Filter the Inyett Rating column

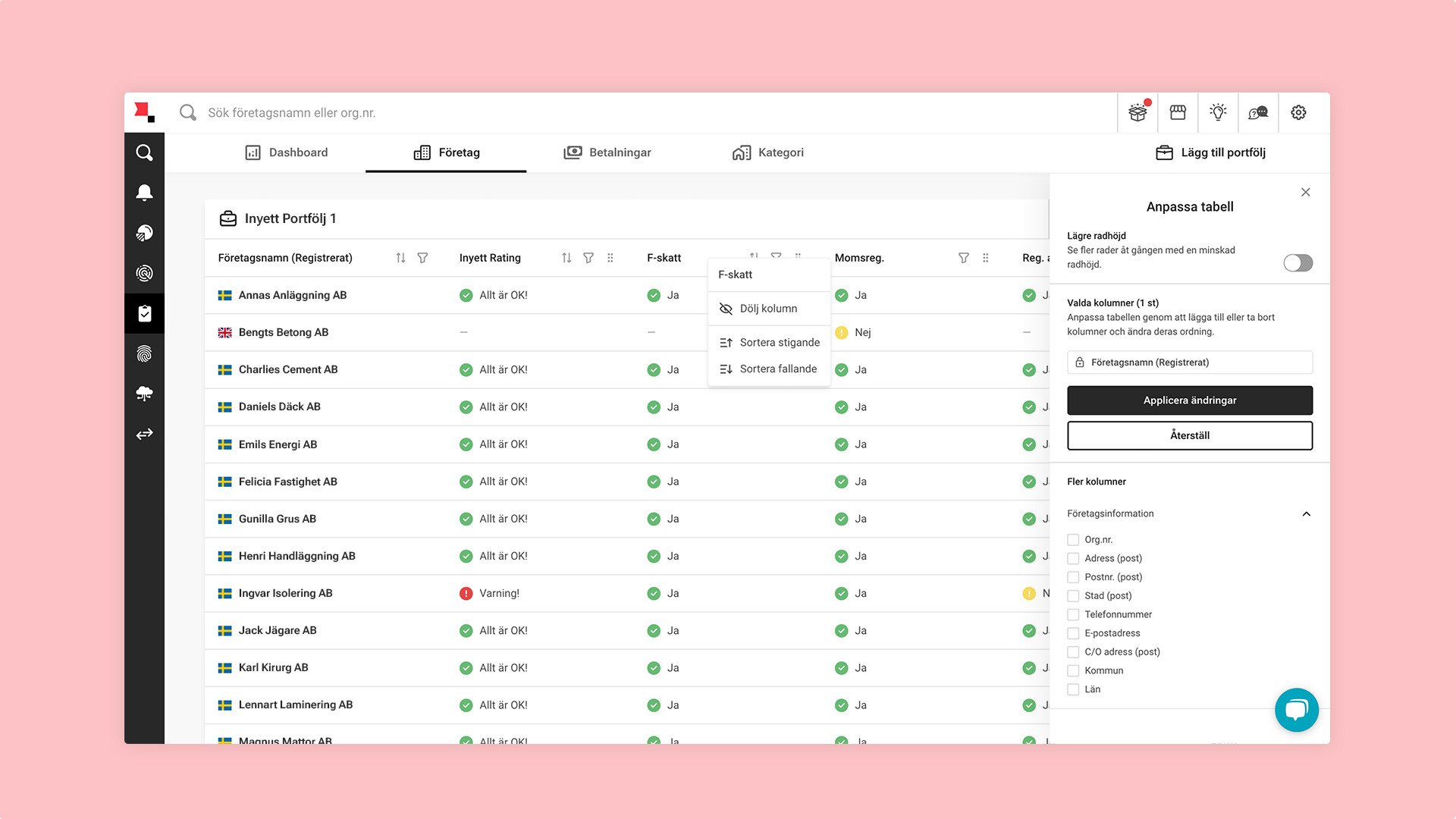(x=588, y=258)
